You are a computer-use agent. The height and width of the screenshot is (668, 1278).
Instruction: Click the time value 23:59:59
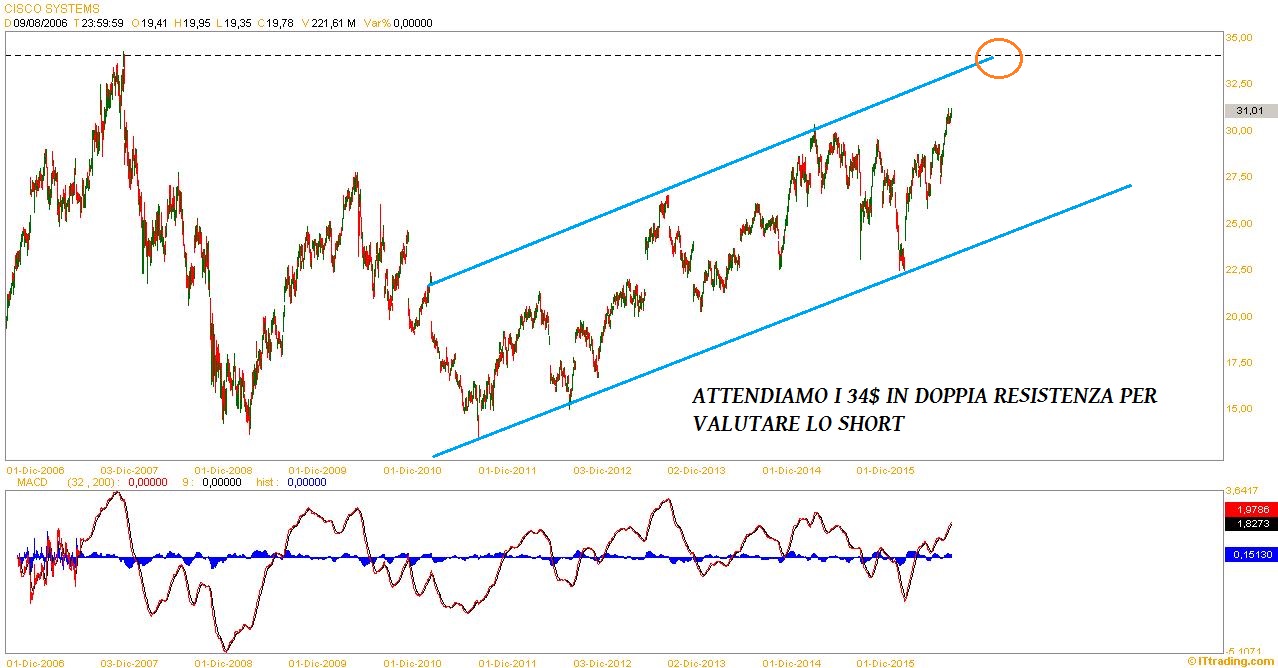point(104,22)
